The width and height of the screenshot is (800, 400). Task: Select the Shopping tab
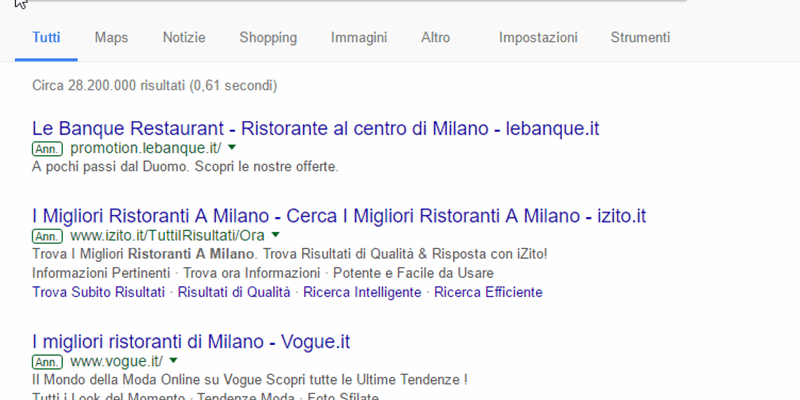(x=268, y=38)
